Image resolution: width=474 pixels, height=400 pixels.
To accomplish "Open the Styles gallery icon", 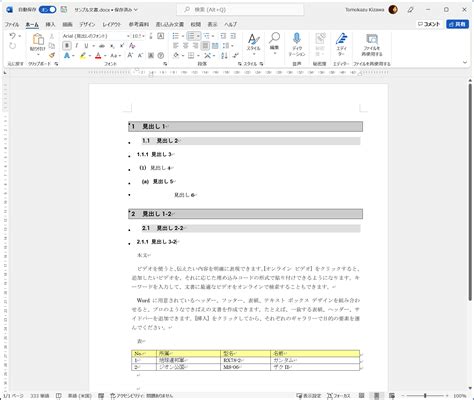I will (253, 39).
